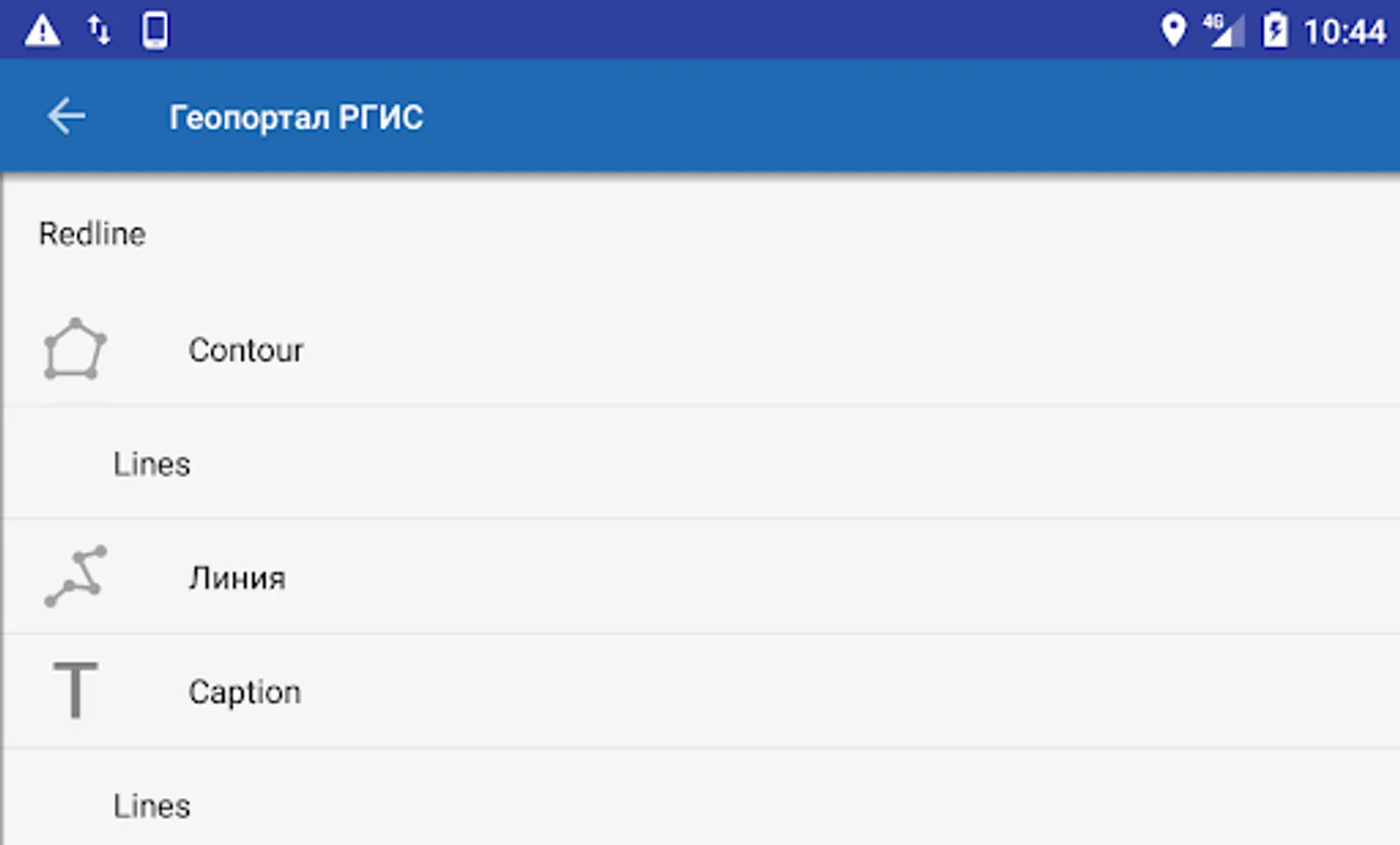Tap the Геопортал РГИС title text

[x=296, y=117]
